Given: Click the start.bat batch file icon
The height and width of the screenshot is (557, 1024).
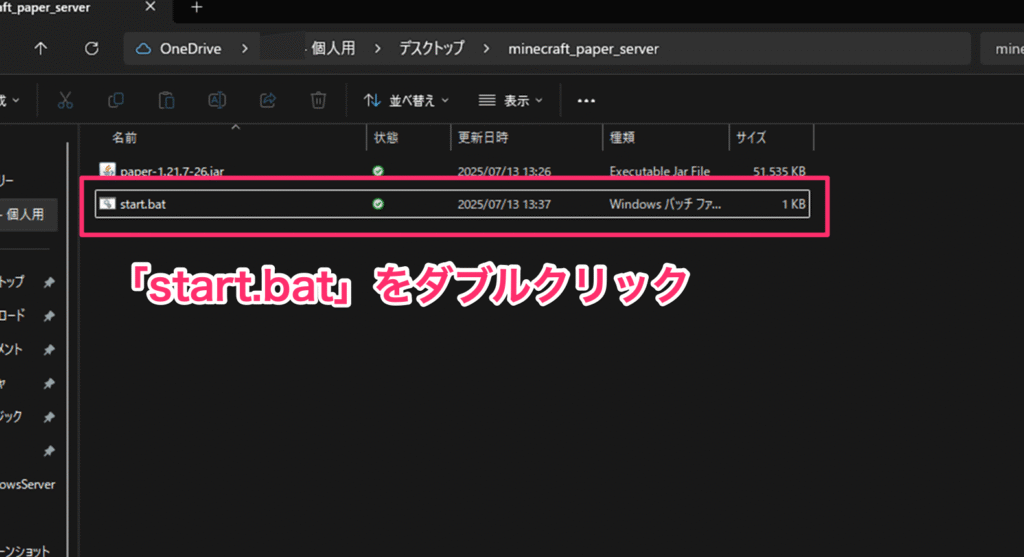Looking at the screenshot, I should point(107,204).
